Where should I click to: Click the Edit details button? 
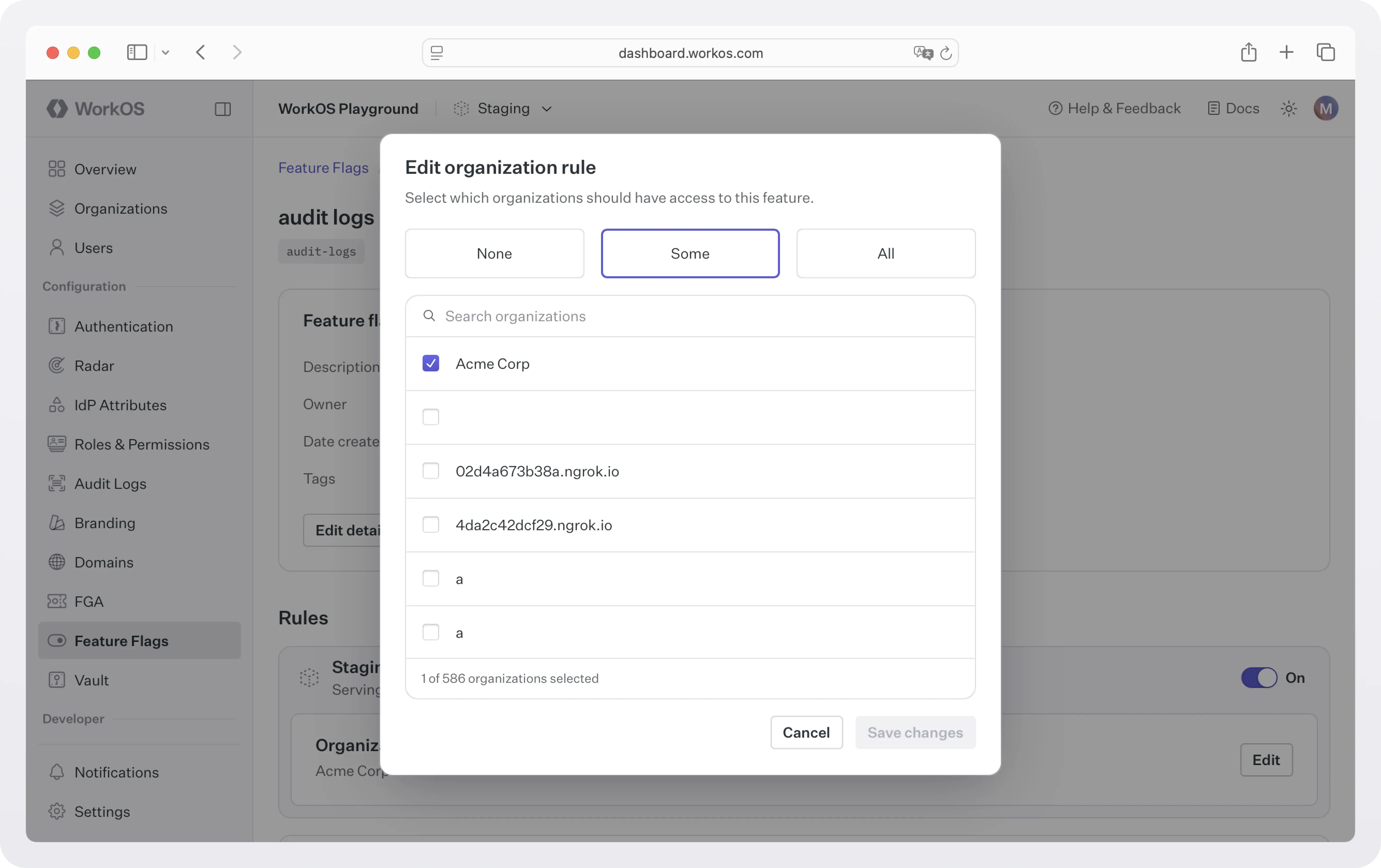tap(342, 530)
